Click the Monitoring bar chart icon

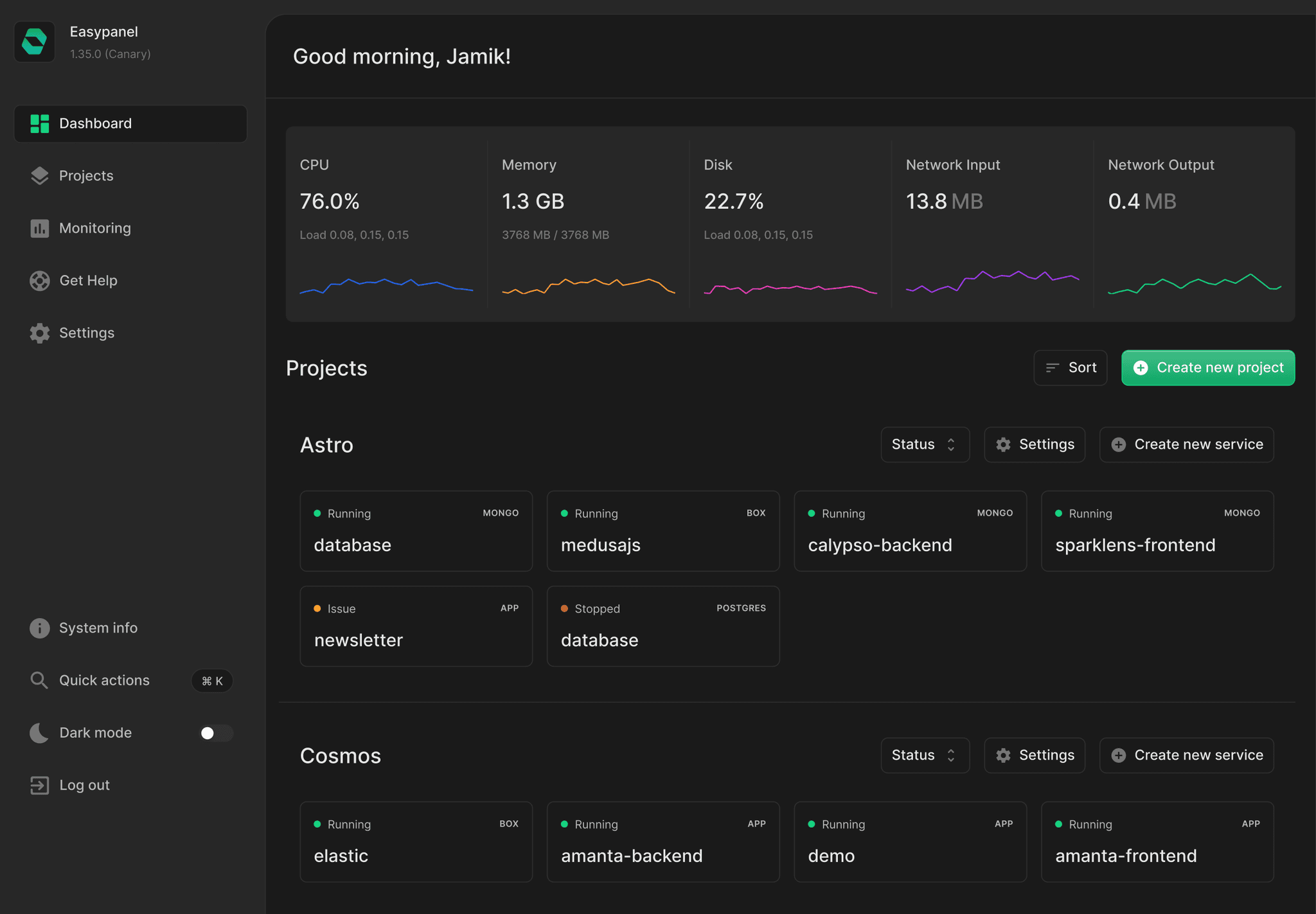pyautogui.click(x=39, y=228)
